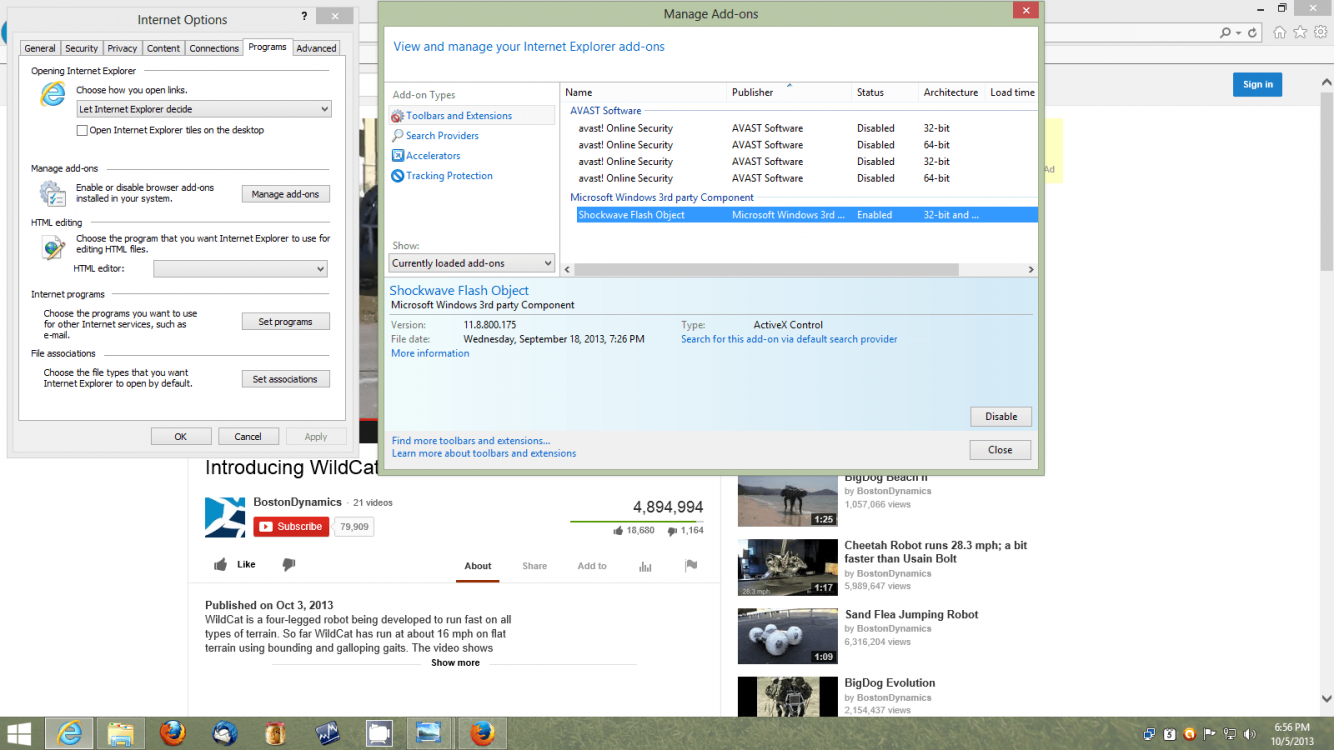Click the Set associations button
The height and width of the screenshot is (750, 1334).
(286, 379)
